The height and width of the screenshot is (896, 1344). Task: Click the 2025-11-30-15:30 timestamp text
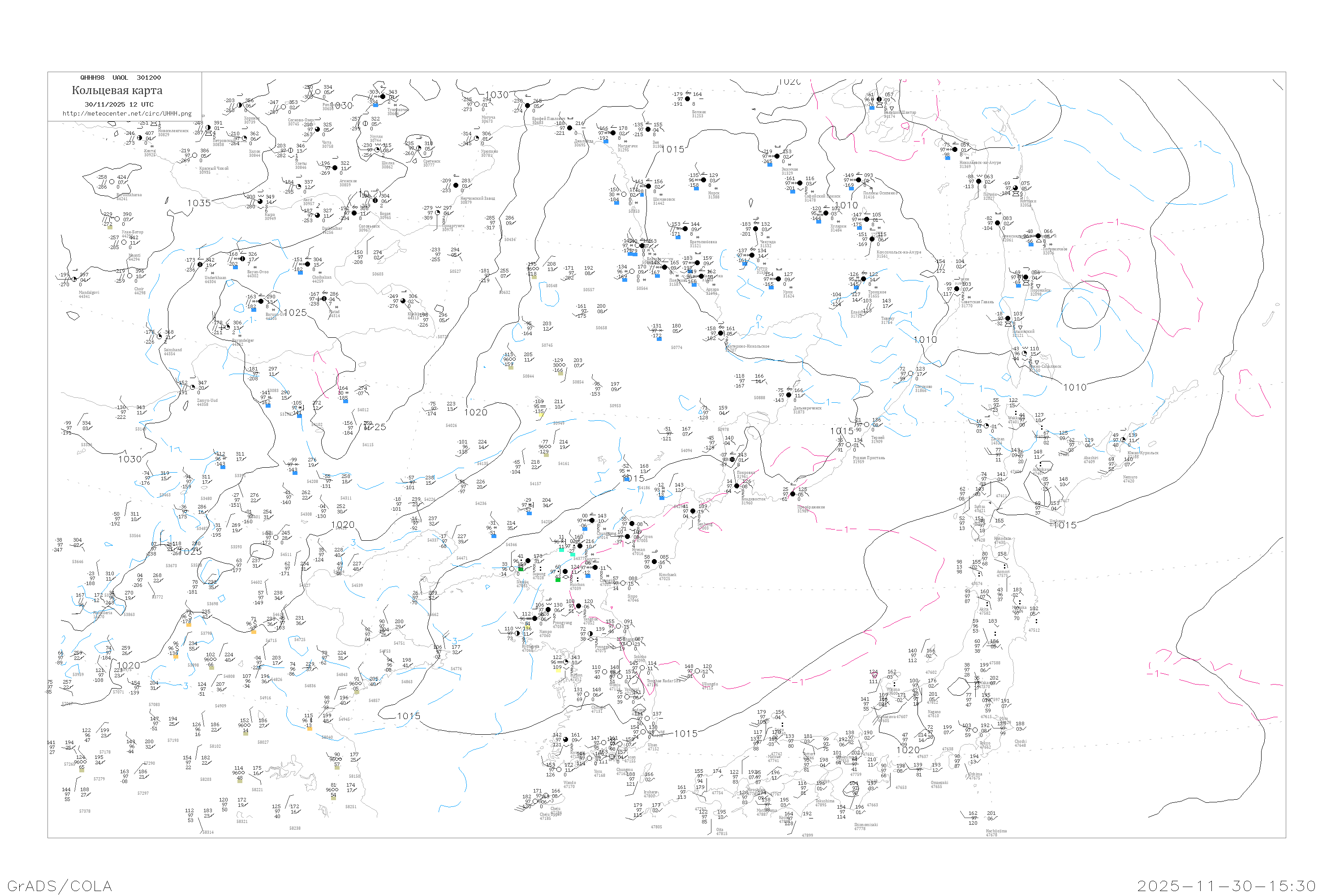[x=1226, y=886]
